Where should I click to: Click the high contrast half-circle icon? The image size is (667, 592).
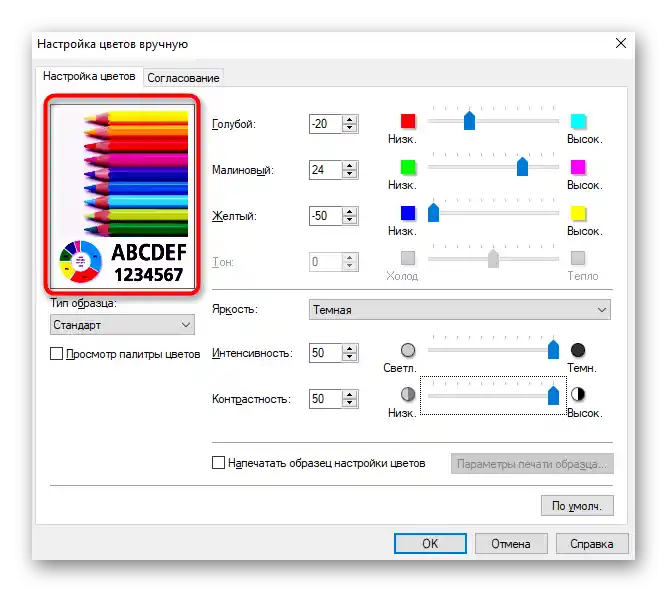578,394
